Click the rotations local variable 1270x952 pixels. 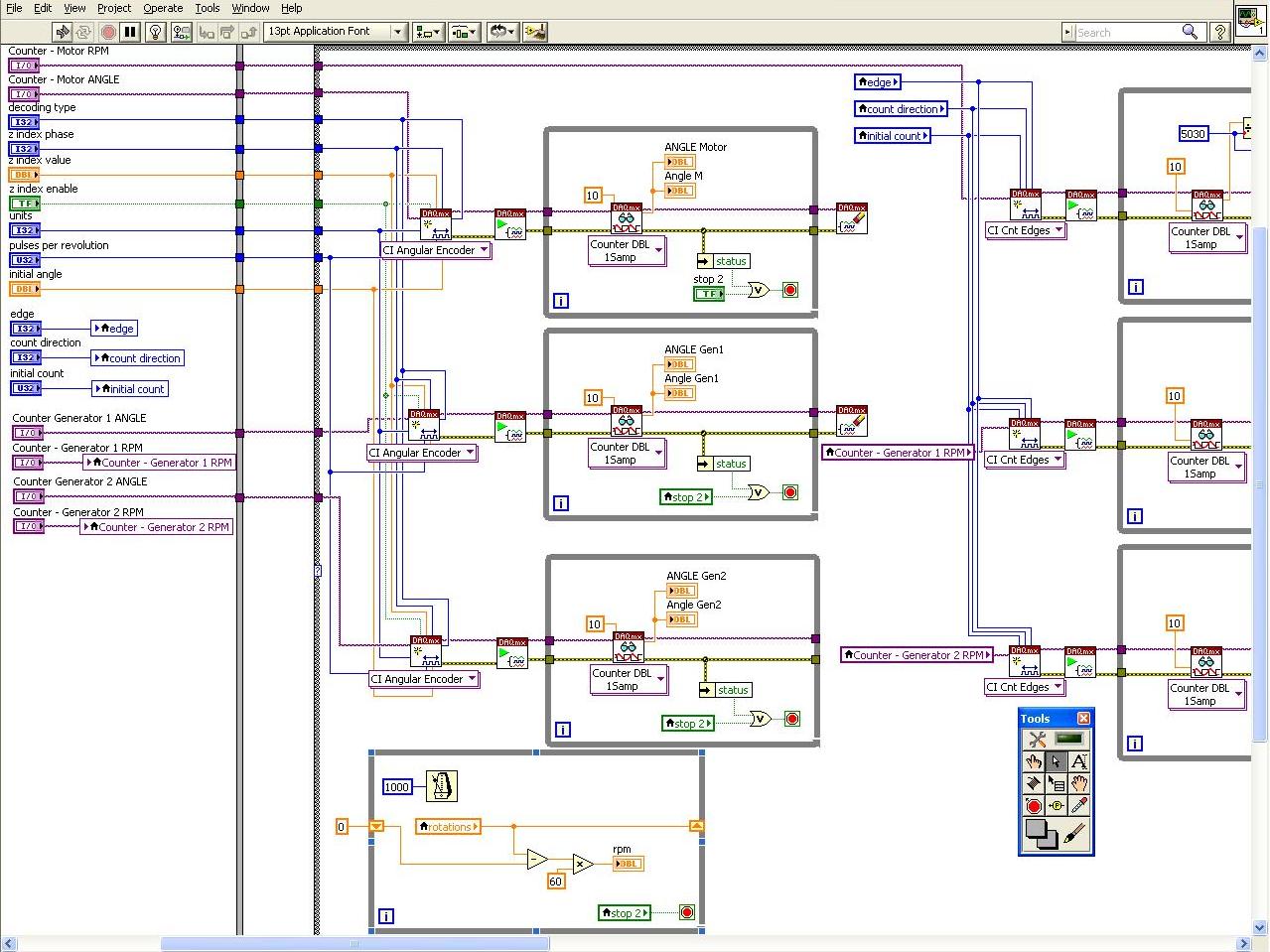pos(448,826)
